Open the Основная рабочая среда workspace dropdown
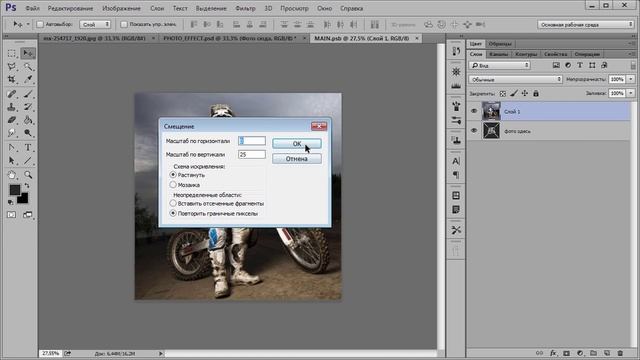Image resolution: width=640 pixels, height=360 pixels. pos(585,24)
